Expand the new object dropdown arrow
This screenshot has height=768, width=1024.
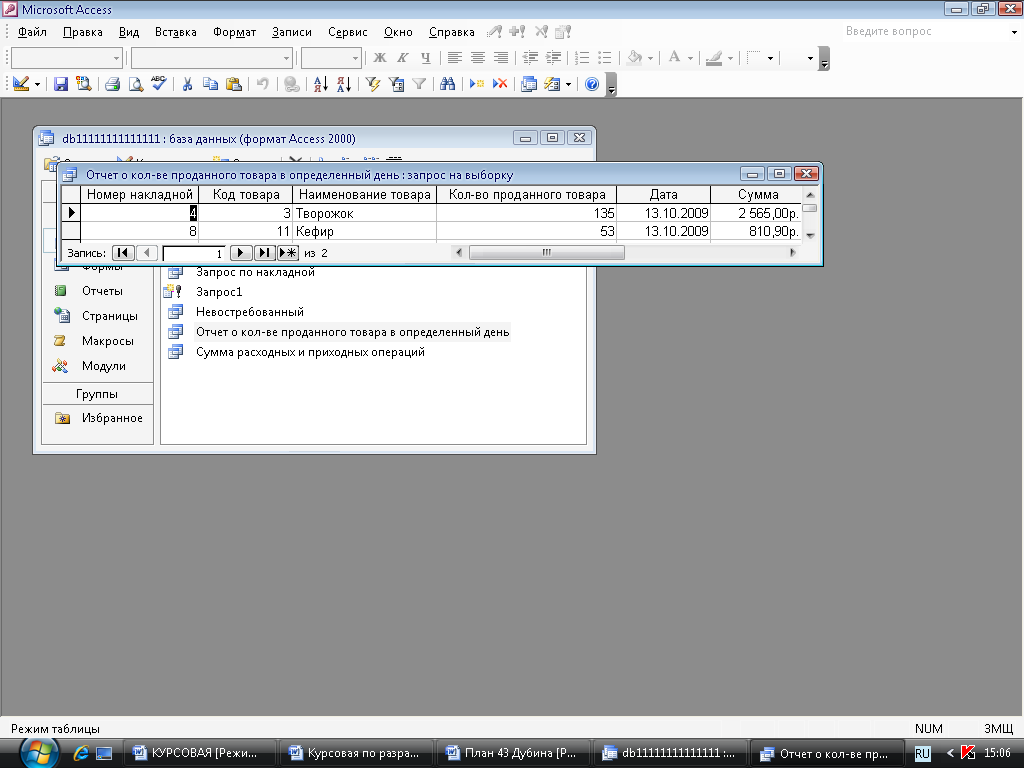pos(568,84)
